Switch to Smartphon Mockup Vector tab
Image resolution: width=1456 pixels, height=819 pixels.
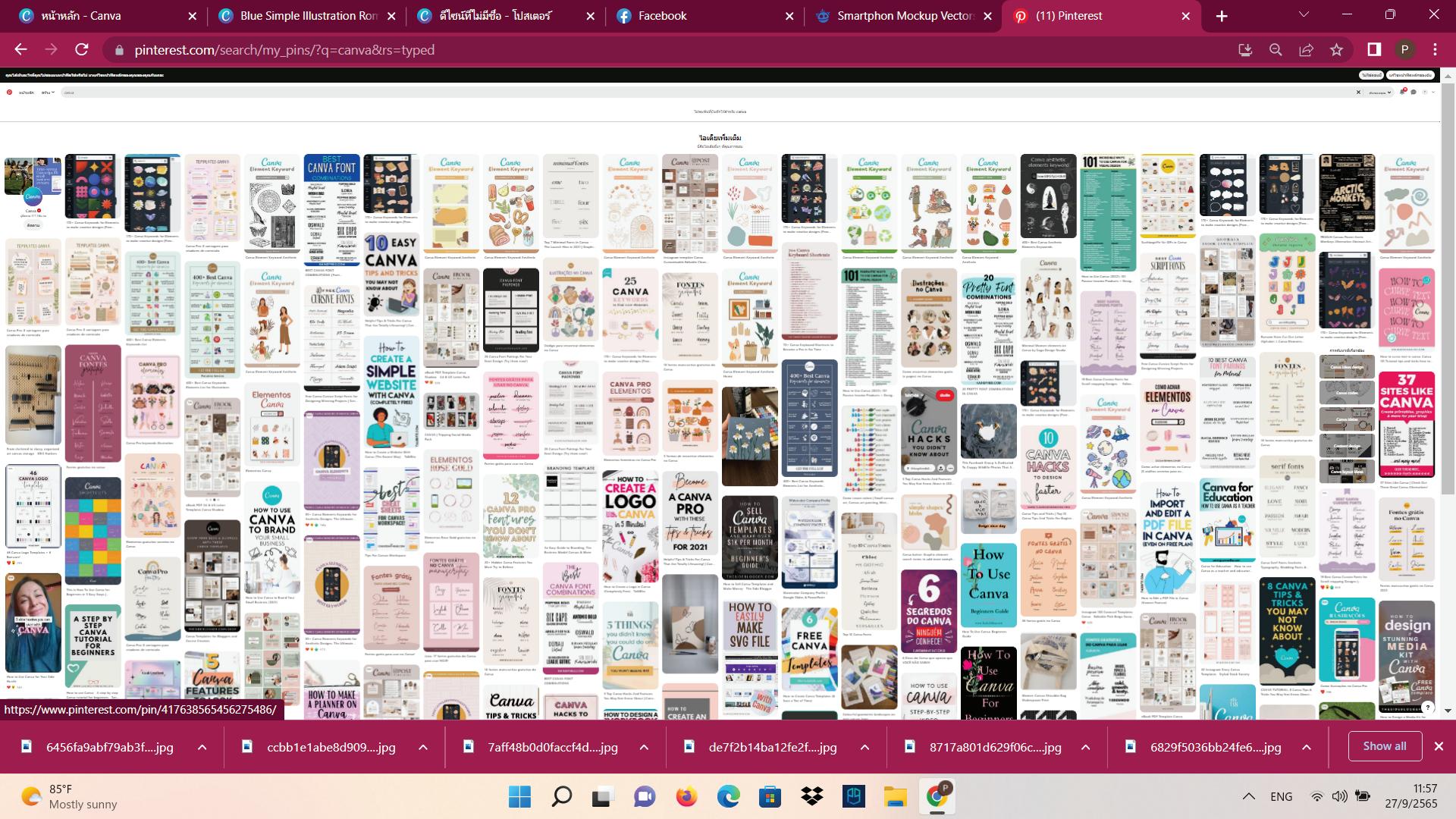click(x=902, y=16)
